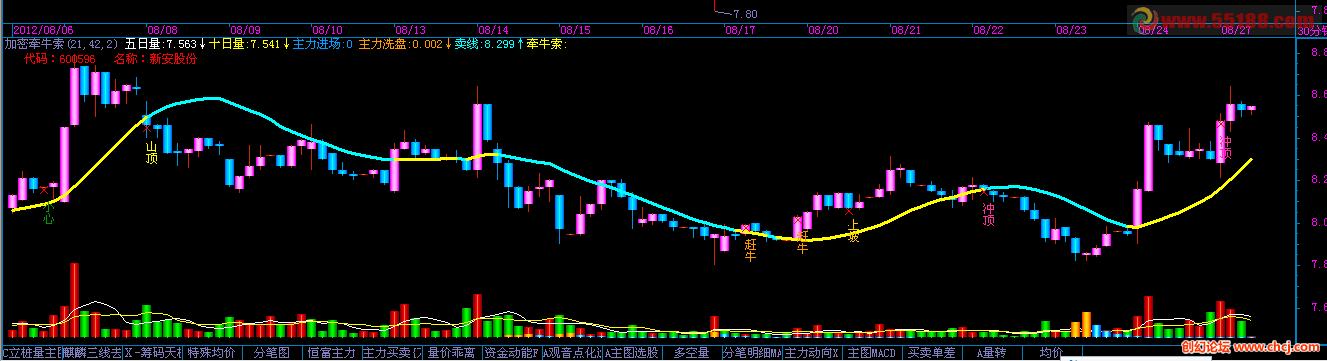Select the 均价 tab
The height and width of the screenshot is (361, 1327).
pos(1051,353)
